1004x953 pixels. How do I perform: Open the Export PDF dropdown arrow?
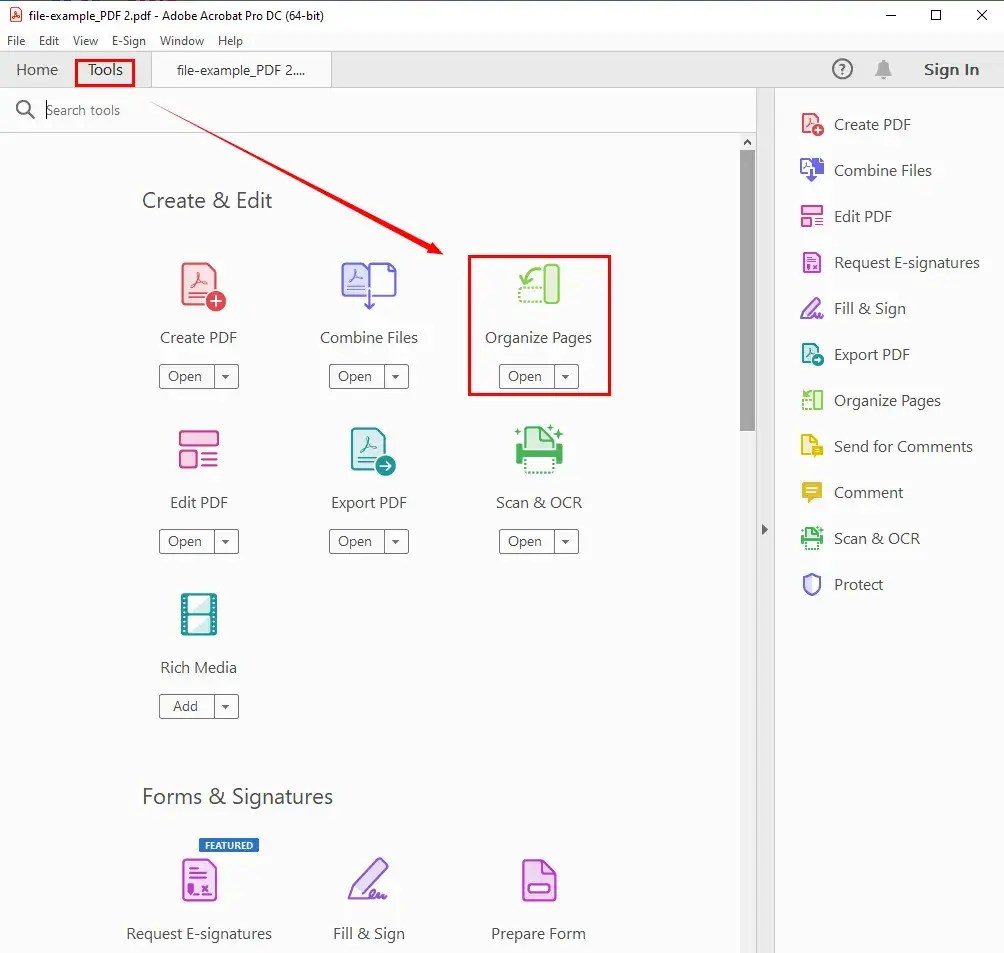click(x=396, y=541)
